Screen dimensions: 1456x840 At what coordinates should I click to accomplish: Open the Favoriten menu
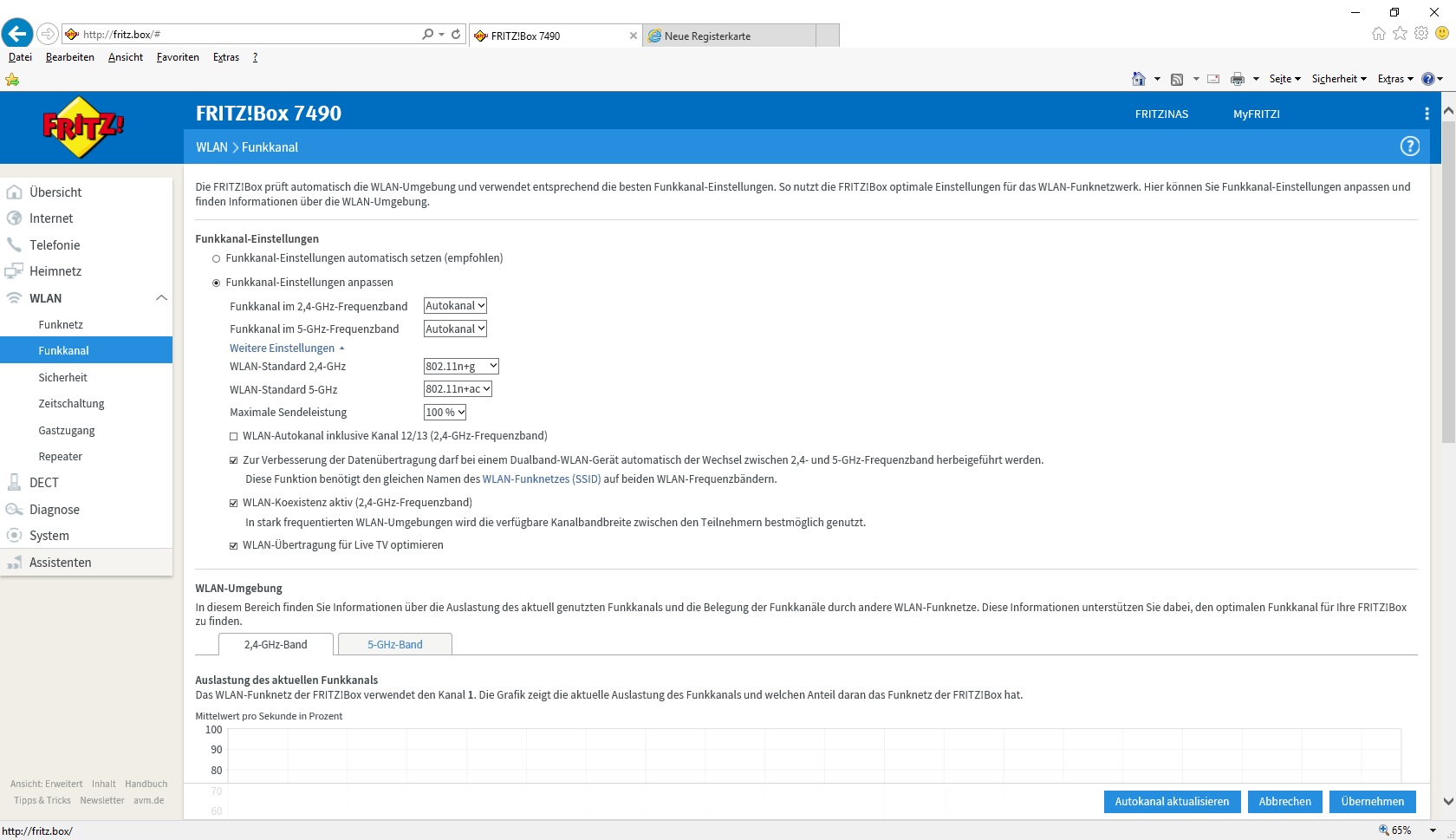click(178, 57)
